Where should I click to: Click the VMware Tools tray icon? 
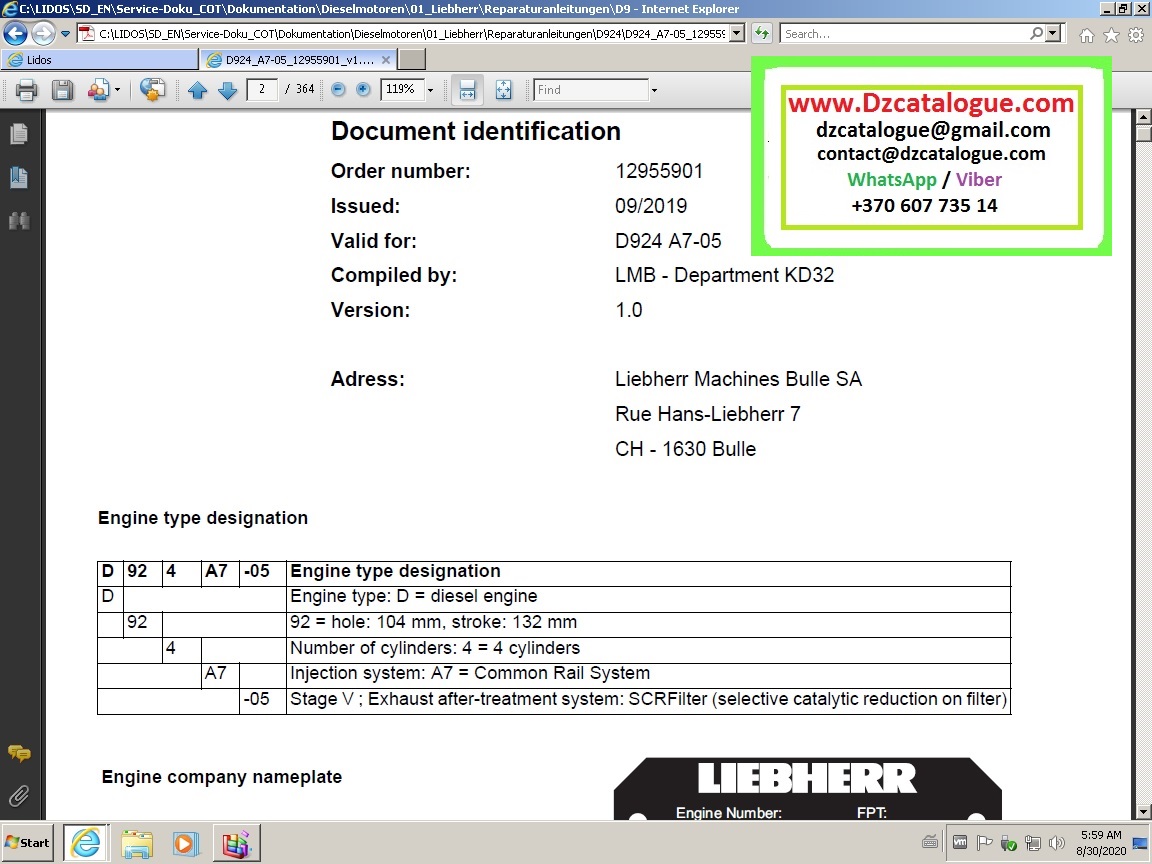coord(960,843)
